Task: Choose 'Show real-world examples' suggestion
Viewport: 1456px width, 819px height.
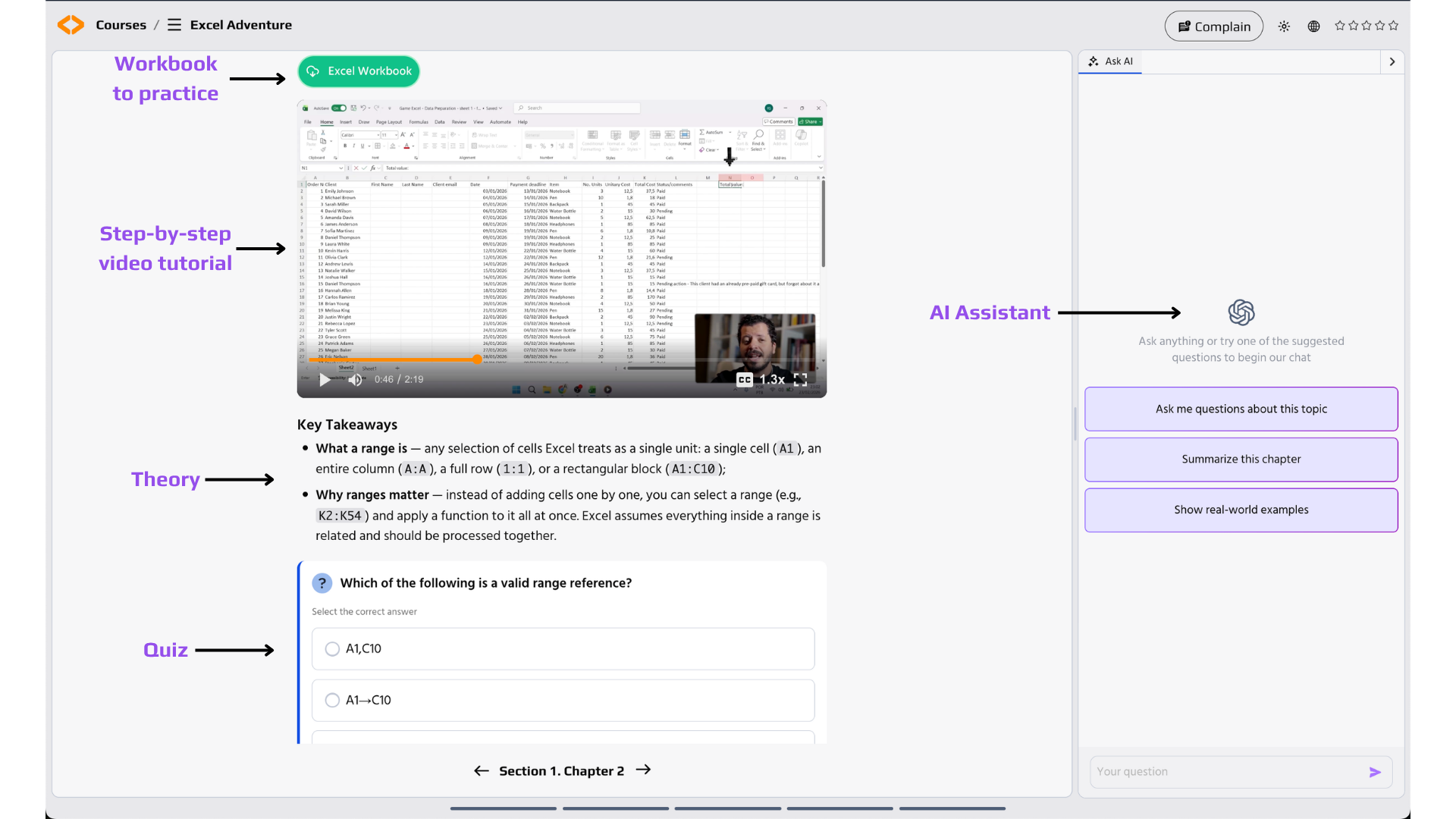Action: (x=1241, y=510)
